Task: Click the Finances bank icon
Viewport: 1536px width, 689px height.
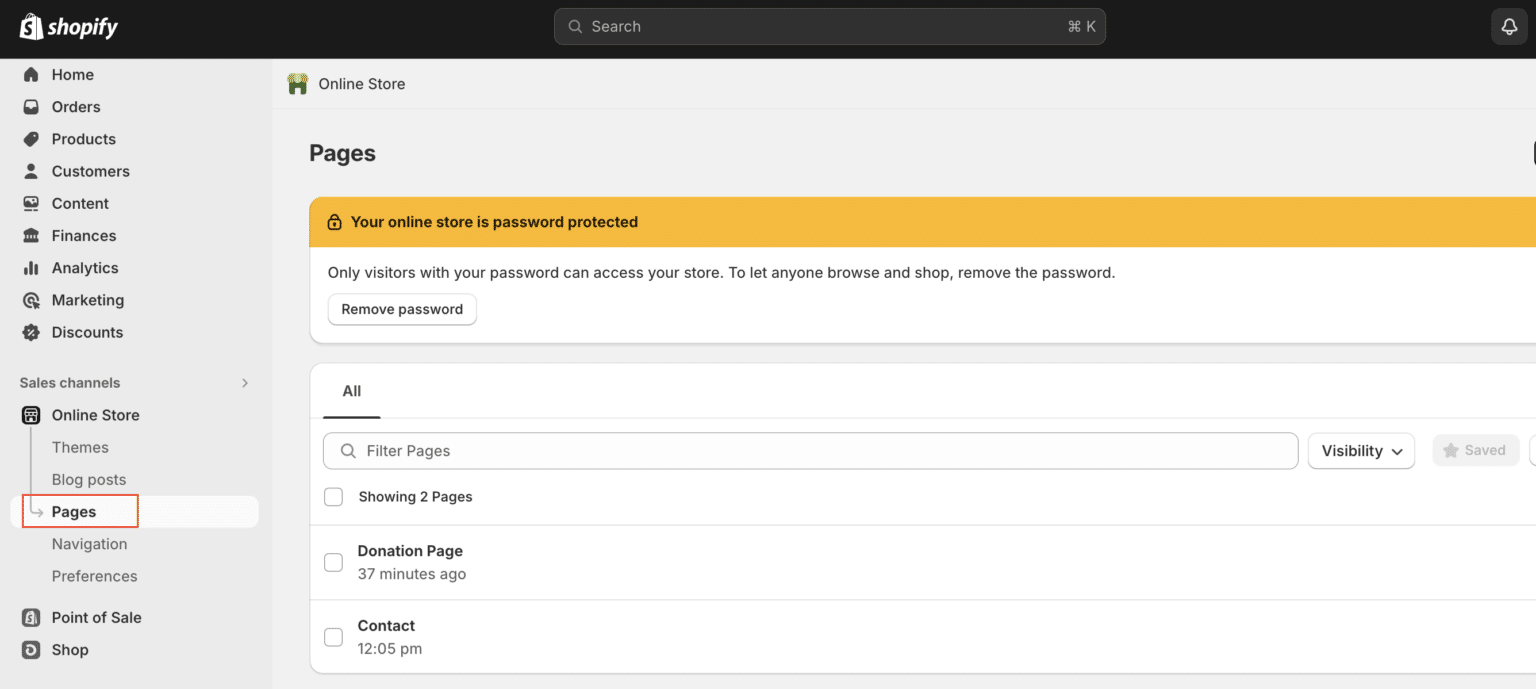Action: [31, 236]
